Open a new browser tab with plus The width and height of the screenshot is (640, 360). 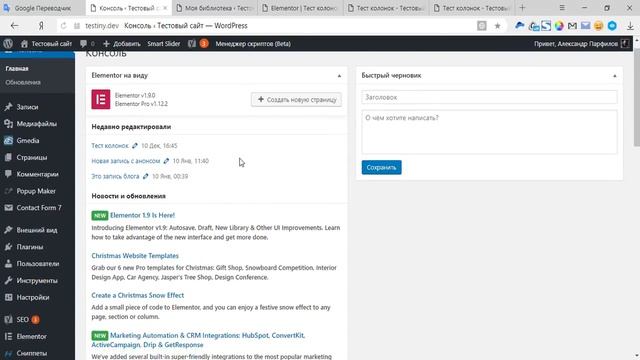(x=522, y=8)
